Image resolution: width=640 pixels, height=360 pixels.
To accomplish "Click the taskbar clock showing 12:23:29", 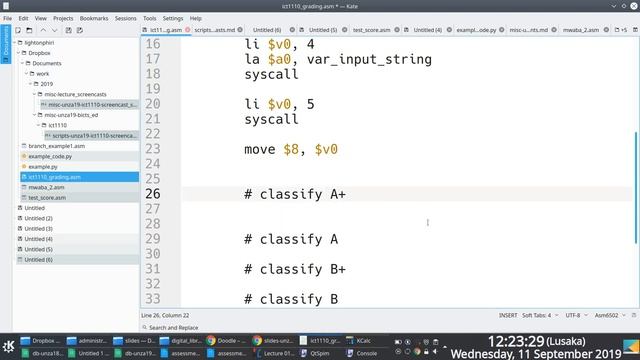I will click(536, 347).
